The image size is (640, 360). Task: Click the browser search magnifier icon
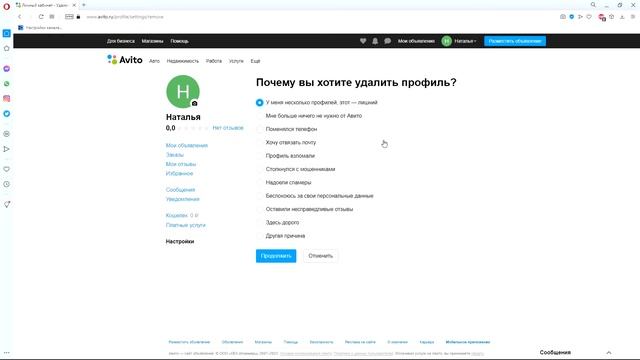(593, 5)
